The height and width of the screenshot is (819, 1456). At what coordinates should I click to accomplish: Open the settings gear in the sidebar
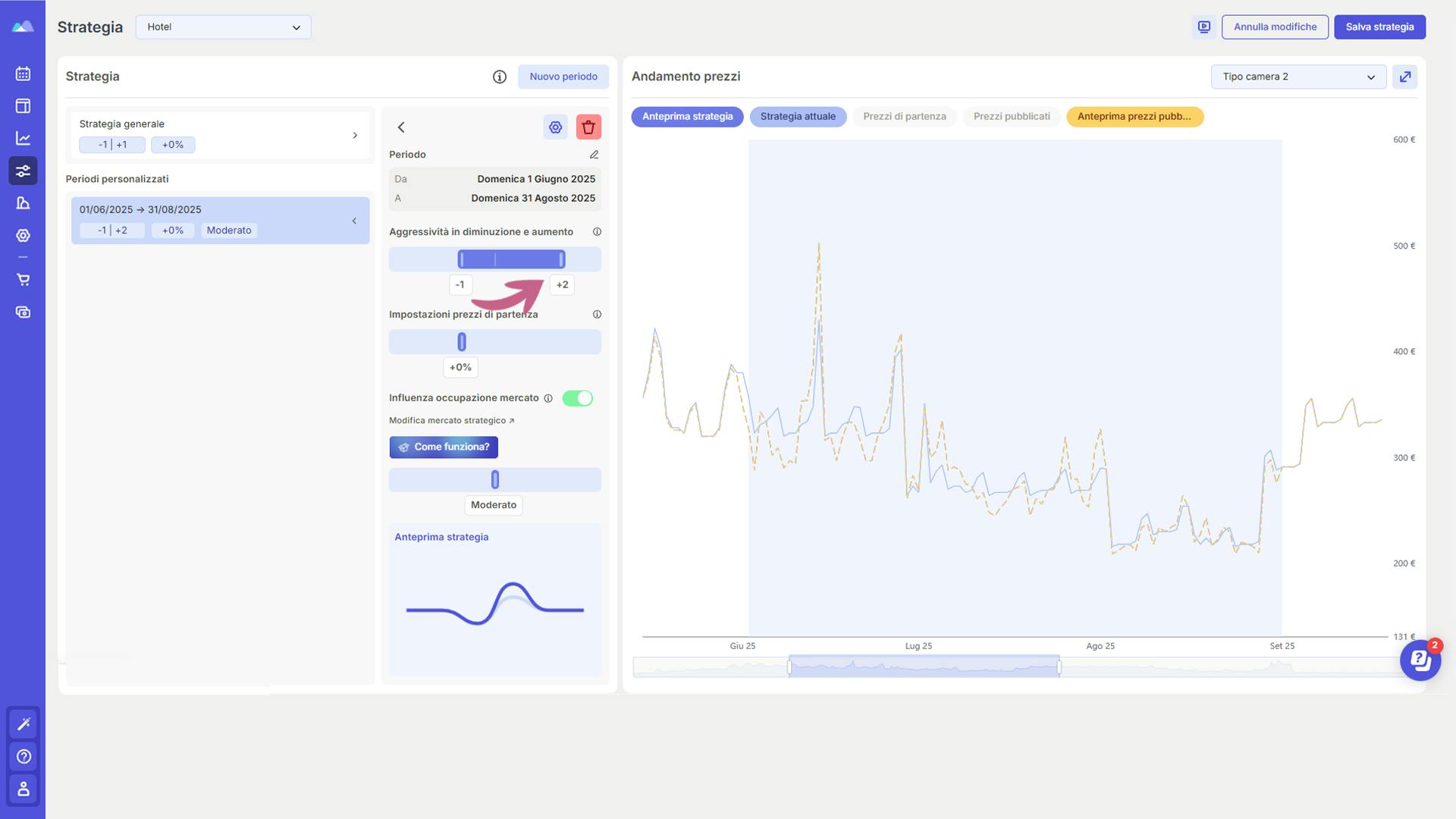[x=23, y=236]
